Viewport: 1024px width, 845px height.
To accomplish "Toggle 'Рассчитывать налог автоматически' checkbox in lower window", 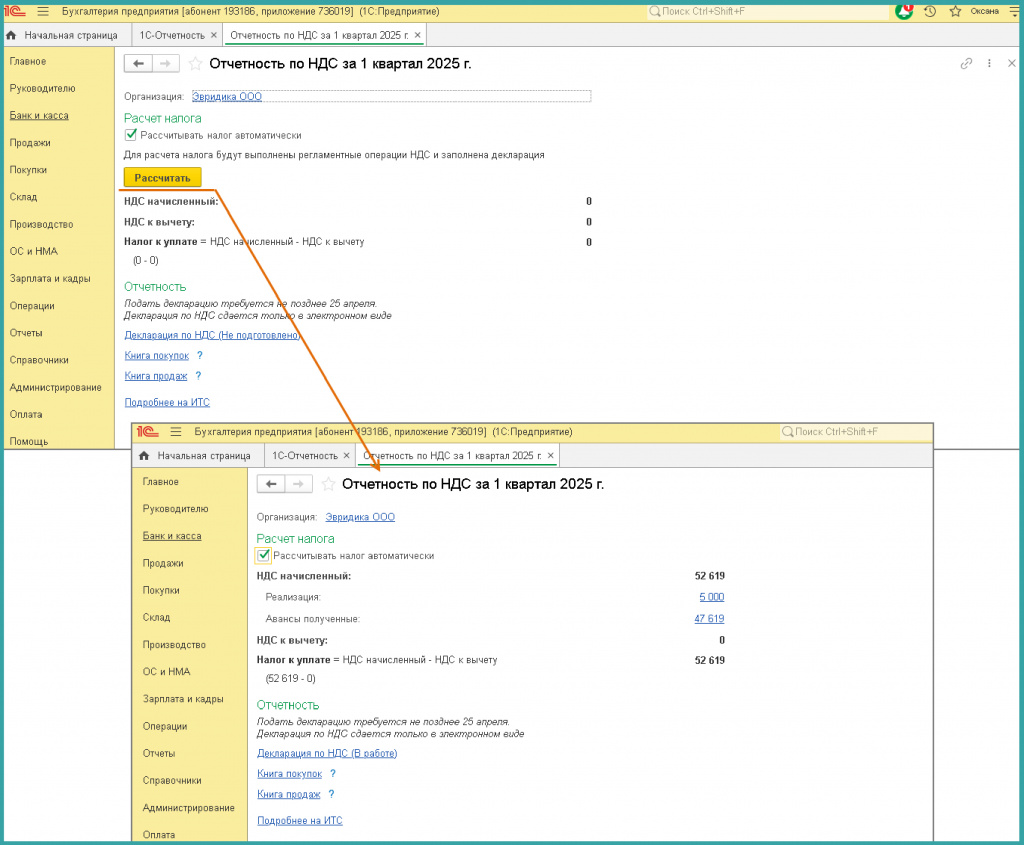I will coord(263,556).
